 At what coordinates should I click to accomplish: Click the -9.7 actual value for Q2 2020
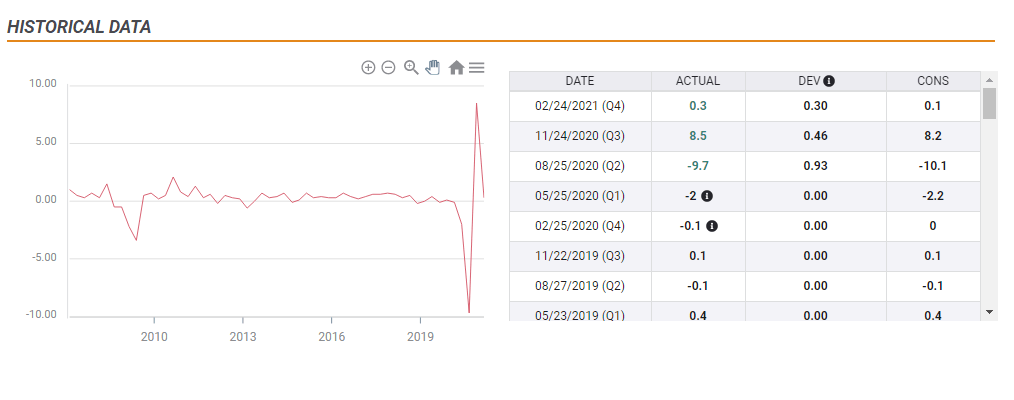click(697, 166)
